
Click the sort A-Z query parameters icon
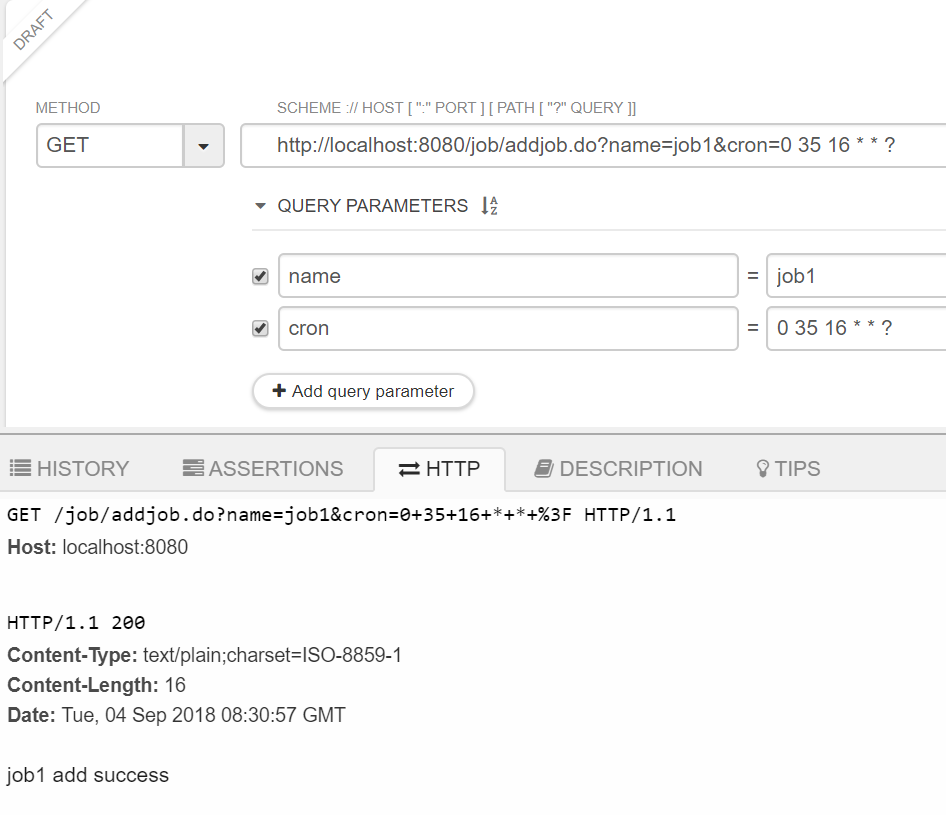point(489,206)
